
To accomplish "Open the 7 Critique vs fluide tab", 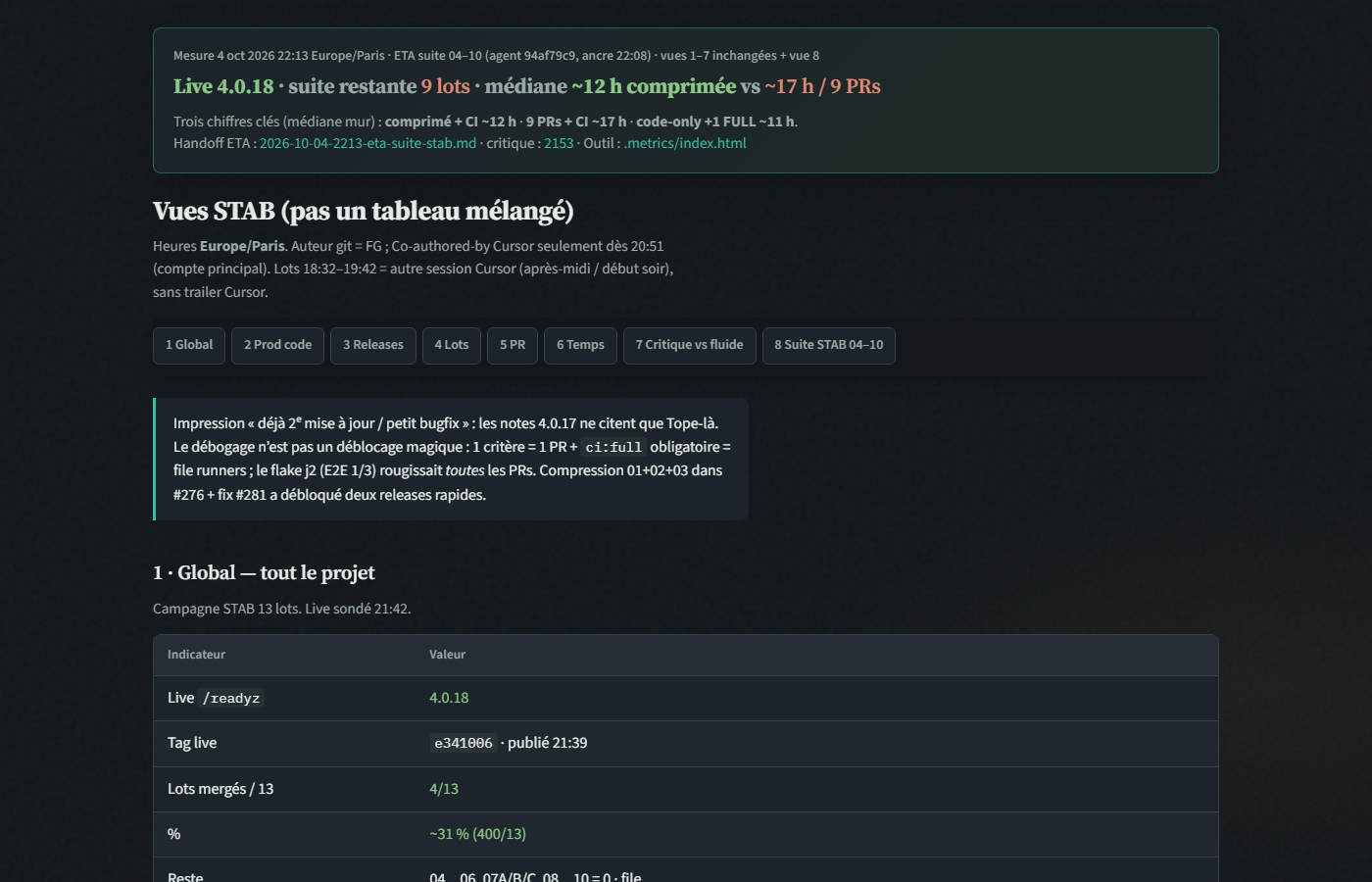I will click(x=690, y=345).
